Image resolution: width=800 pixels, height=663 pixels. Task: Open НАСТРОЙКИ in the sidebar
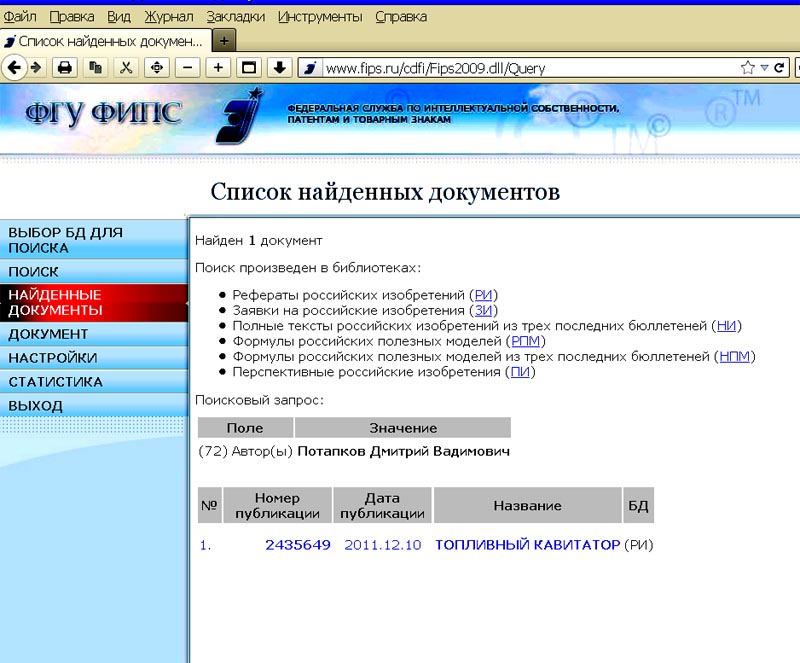(x=94, y=358)
